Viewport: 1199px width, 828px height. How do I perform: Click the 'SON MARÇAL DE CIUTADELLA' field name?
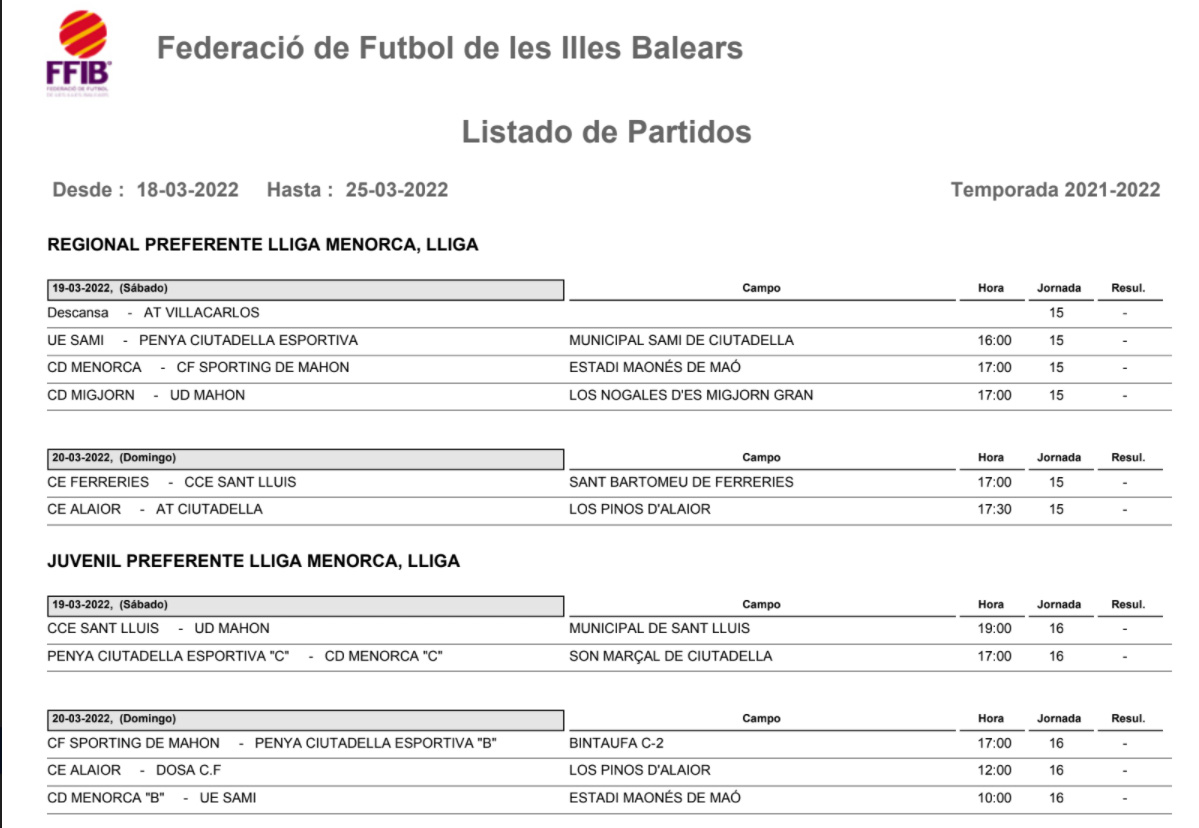(670, 656)
